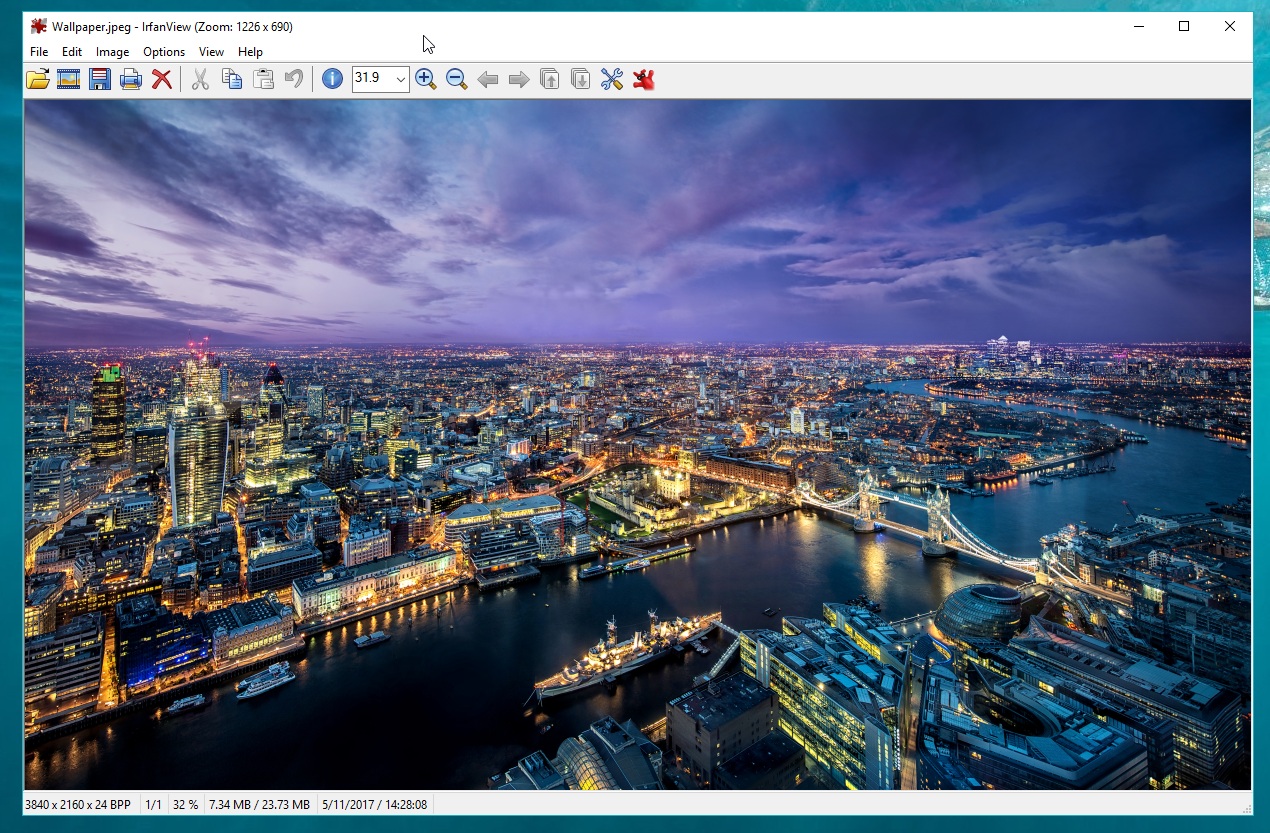The width and height of the screenshot is (1270, 833).
Task: Open the Image menu
Action: pos(112,52)
